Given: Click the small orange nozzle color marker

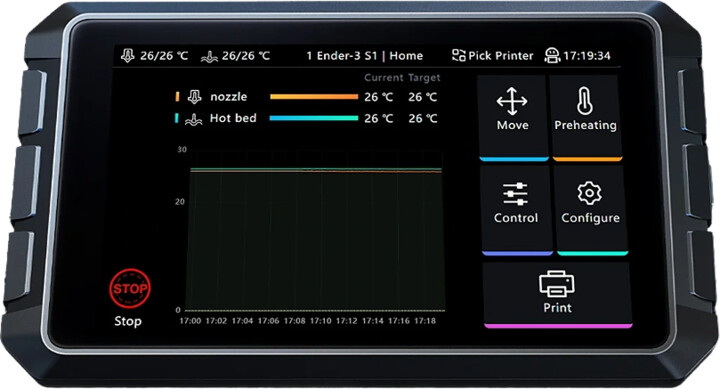Looking at the screenshot, I should click(x=177, y=96).
